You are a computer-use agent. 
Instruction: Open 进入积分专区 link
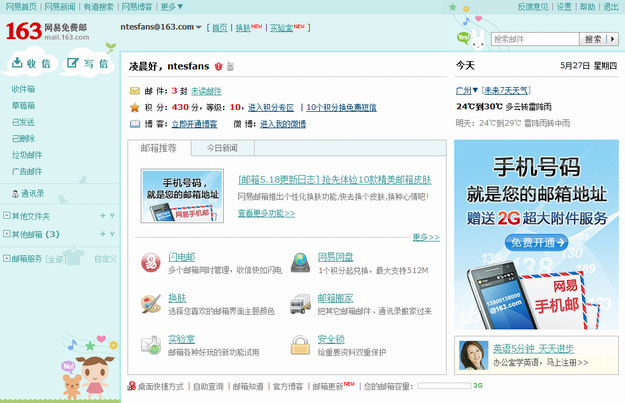click(x=271, y=108)
